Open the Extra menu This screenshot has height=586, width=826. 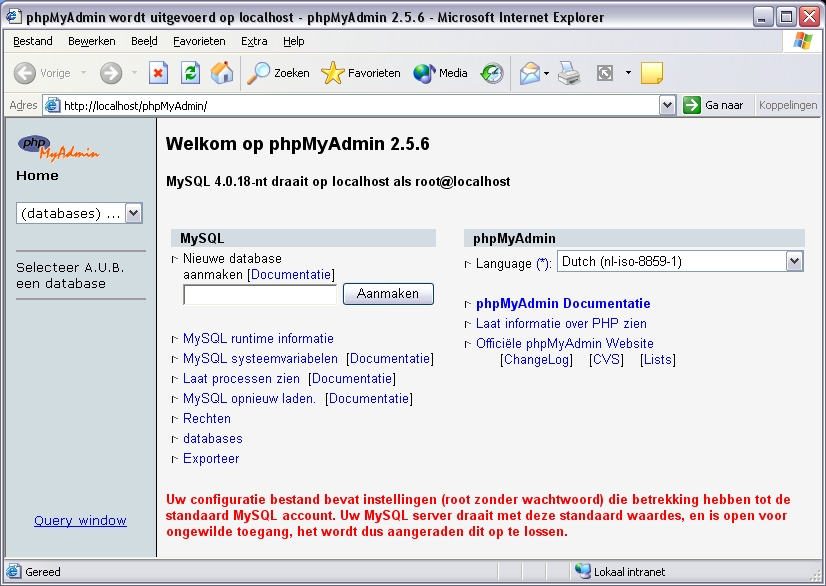[x=254, y=41]
